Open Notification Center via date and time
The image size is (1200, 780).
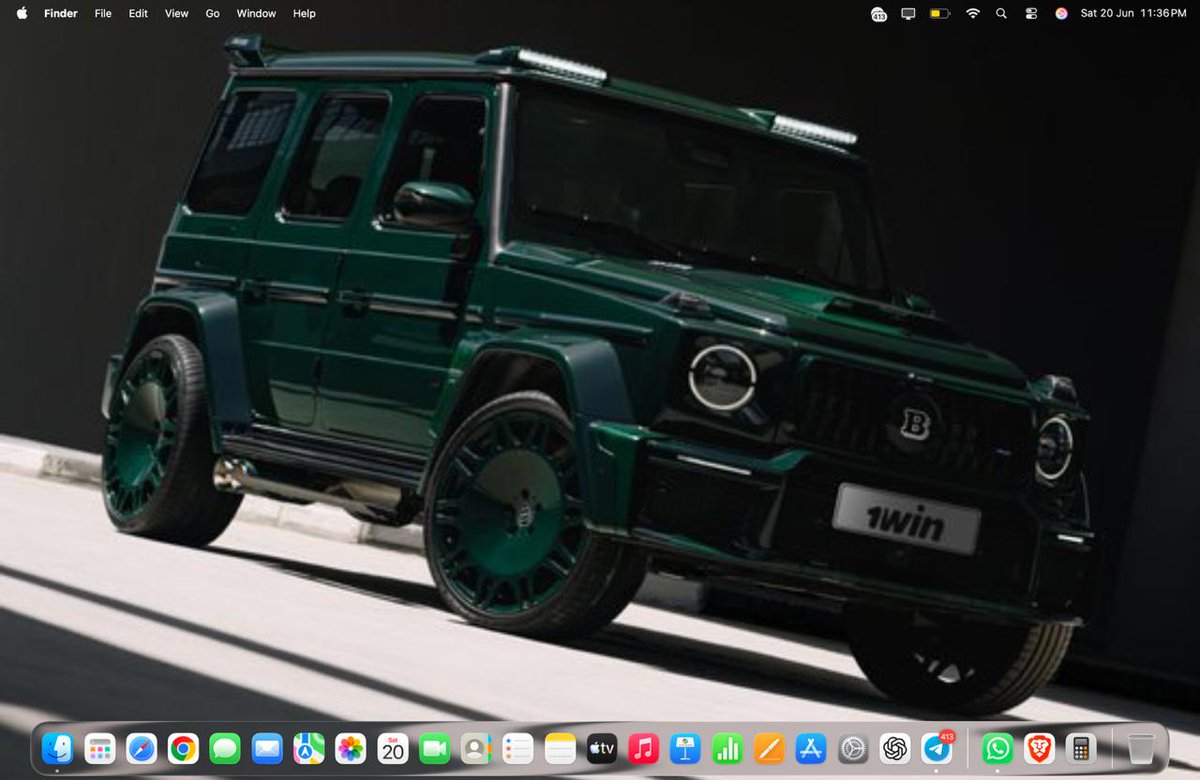pos(1133,13)
